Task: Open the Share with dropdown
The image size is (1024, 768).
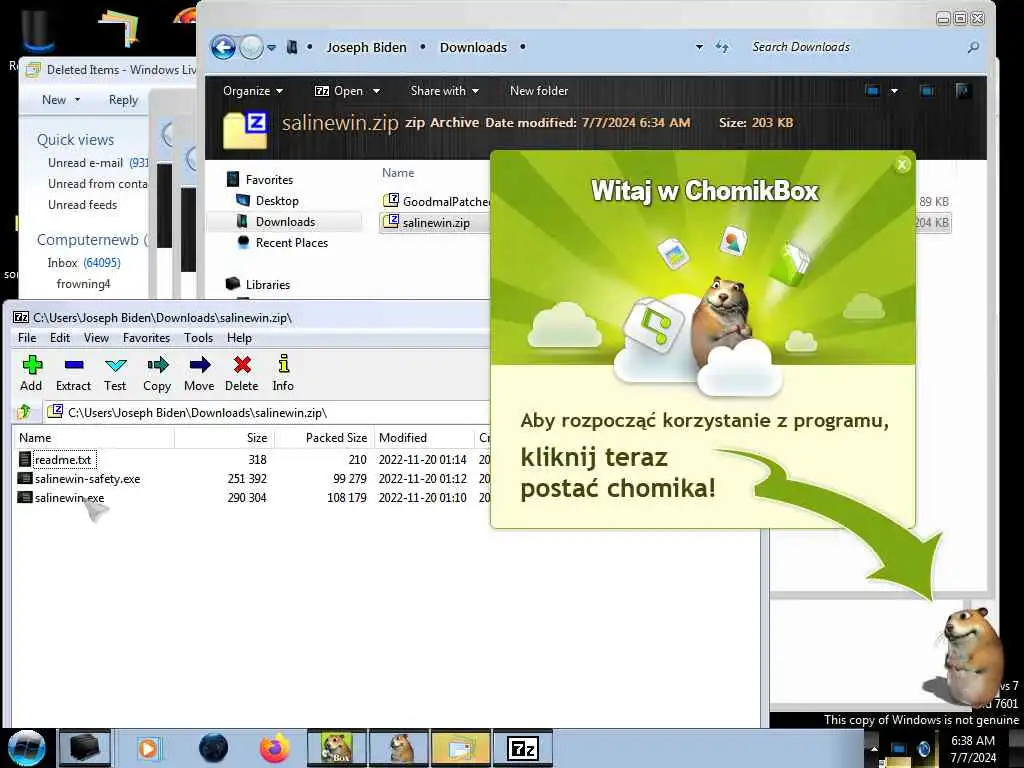Action: 445,91
